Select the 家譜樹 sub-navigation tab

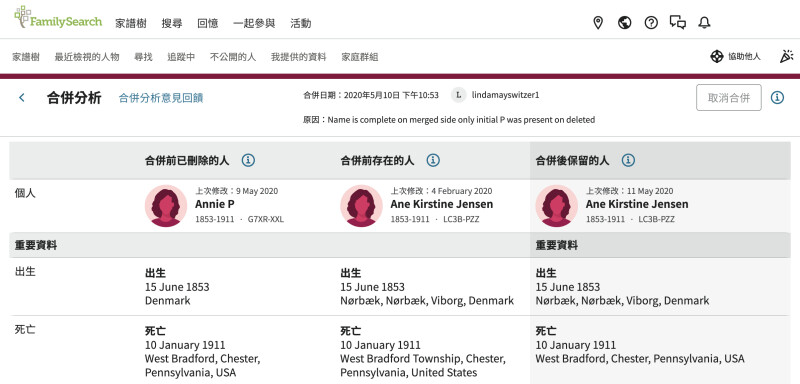(26, 57)
